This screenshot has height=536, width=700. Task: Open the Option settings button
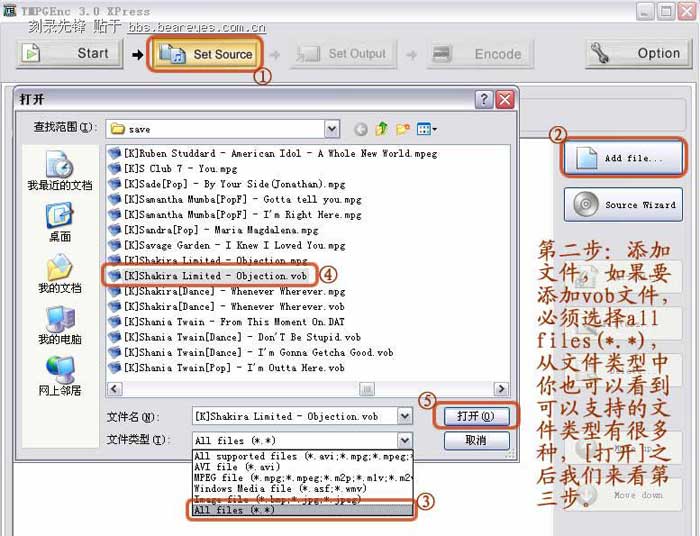point(639,54)
